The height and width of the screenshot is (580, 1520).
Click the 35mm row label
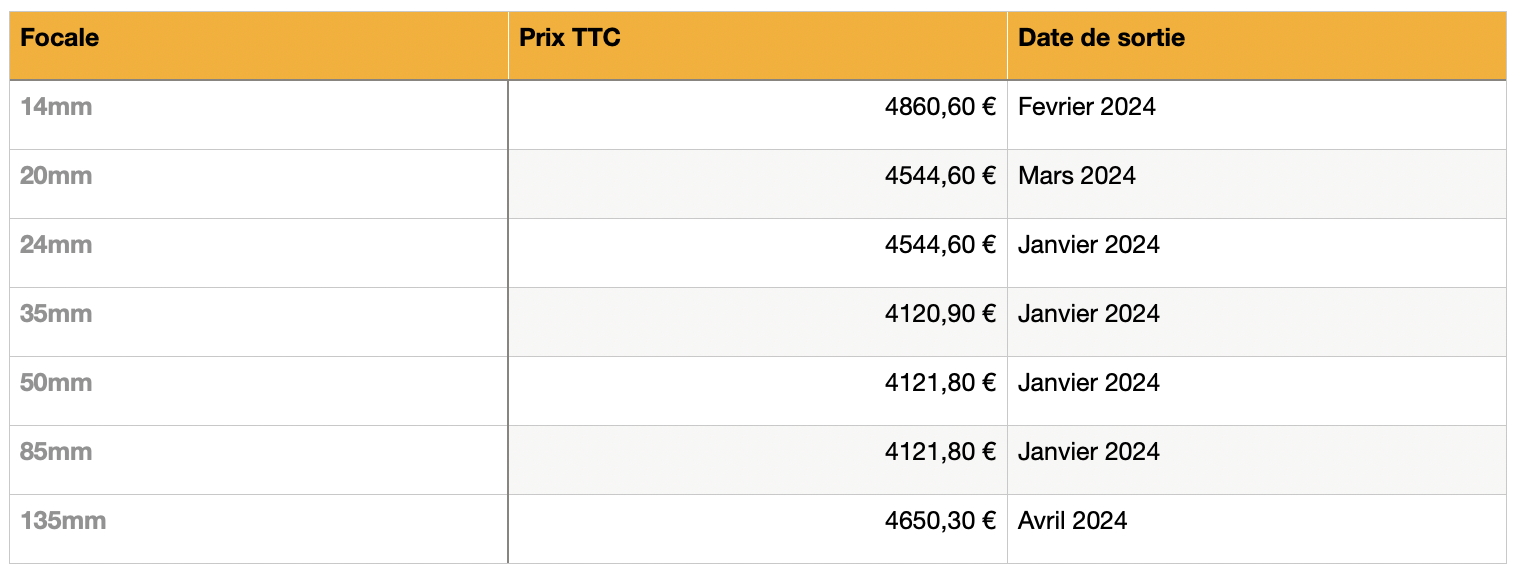click(x=56, y=314)
